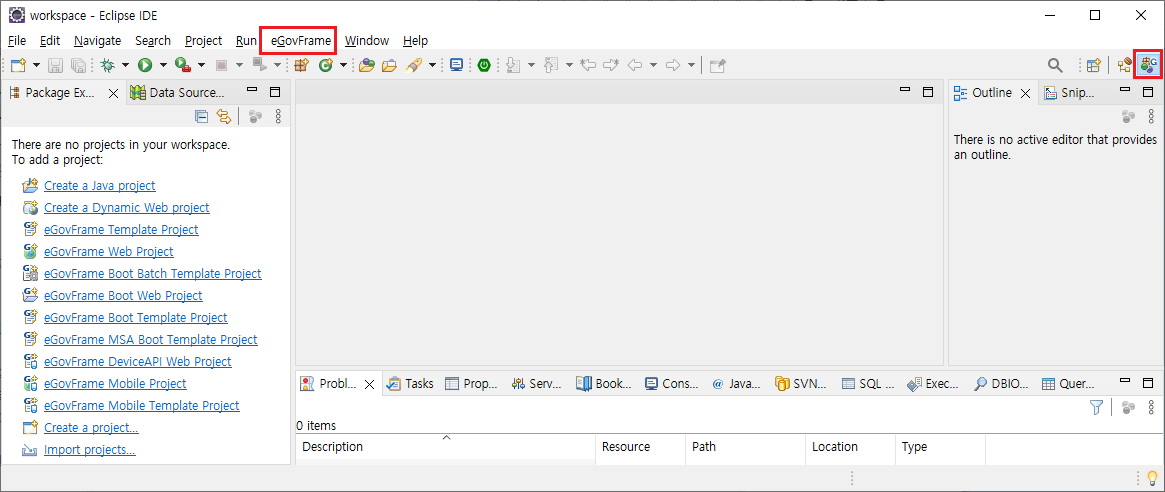Click the Description column header
The image size is (1165, 492).
click(446, 447)
